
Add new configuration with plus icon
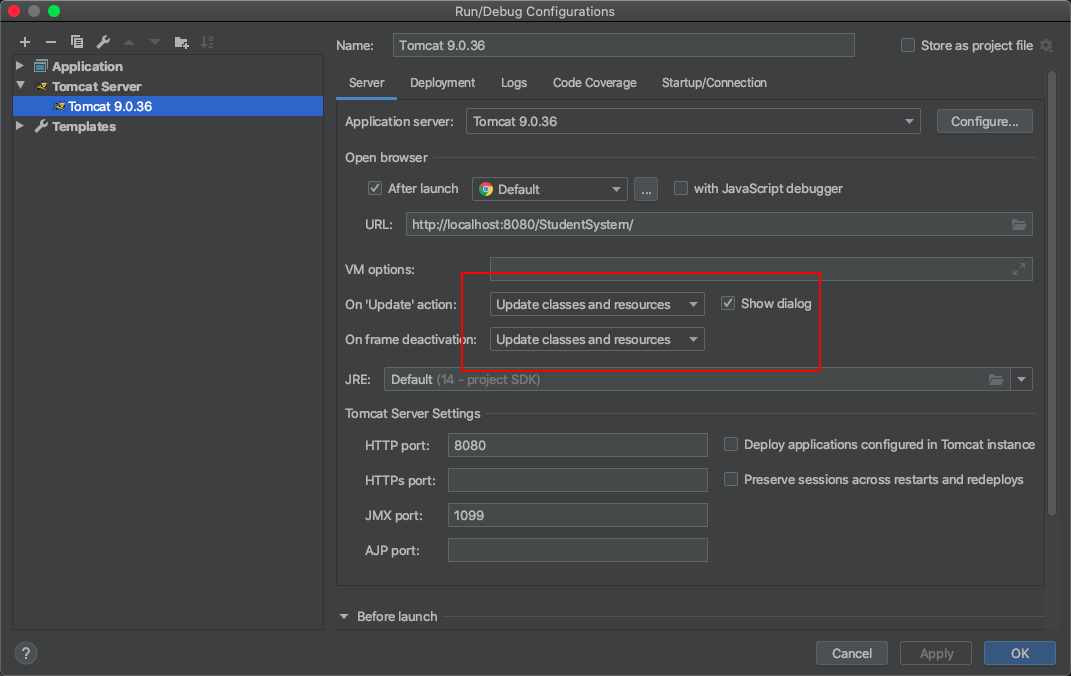[x=25, y=42]
